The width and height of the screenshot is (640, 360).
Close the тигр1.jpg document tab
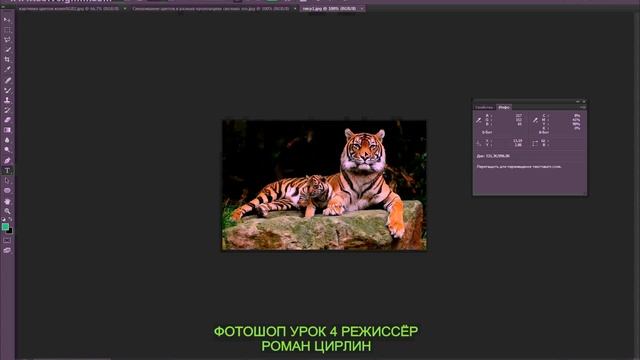[362, 8]
